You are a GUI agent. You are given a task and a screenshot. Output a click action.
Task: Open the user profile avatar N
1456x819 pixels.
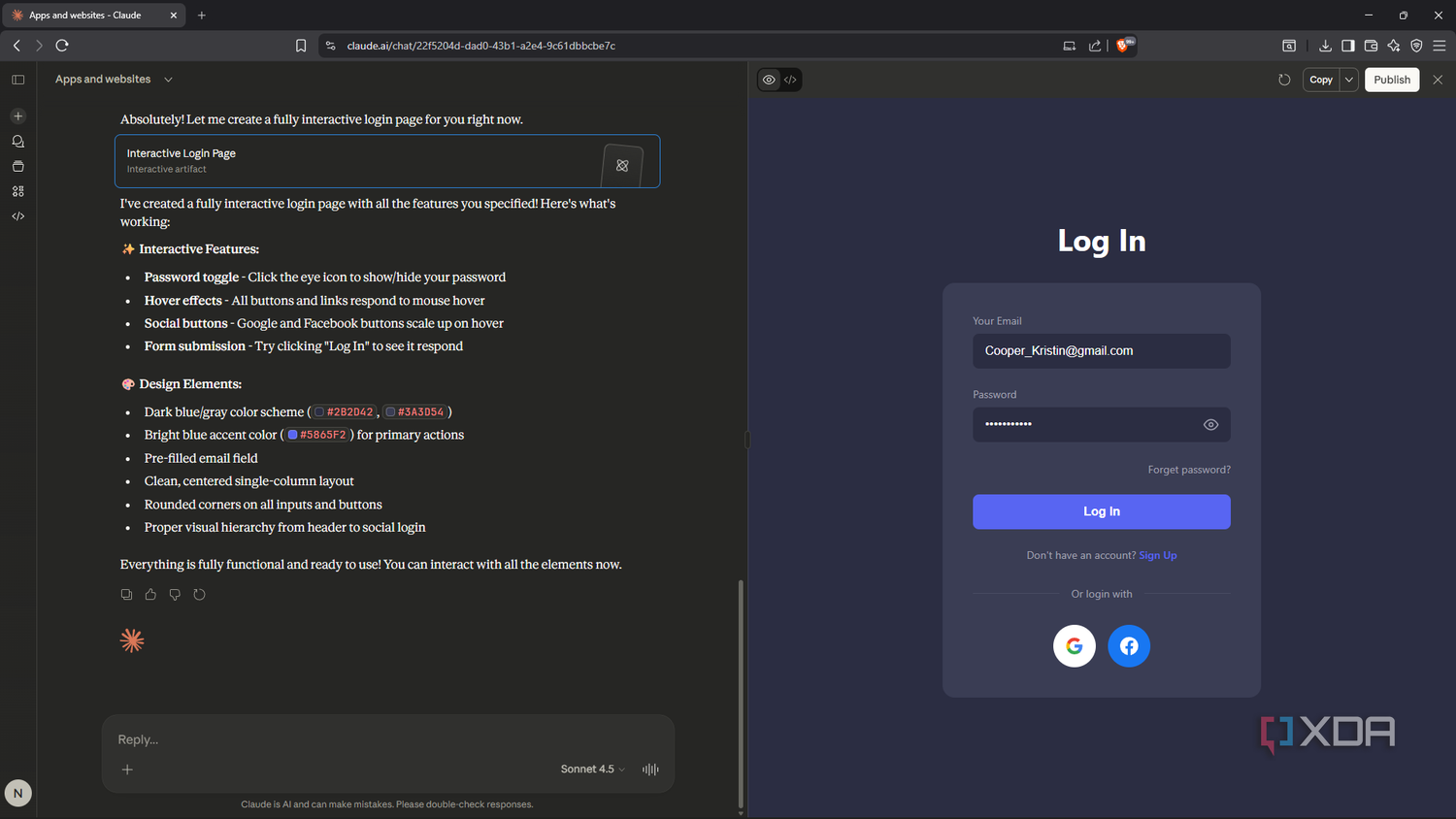tap(17, 793)
